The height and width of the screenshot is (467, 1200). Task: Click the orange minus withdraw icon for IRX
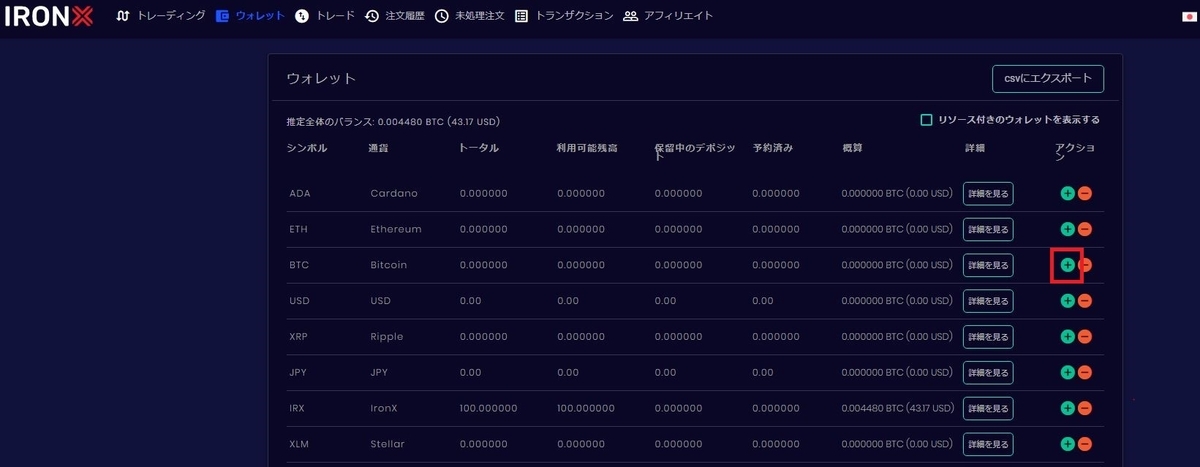pyautogui.click(x=1084, y=408)
